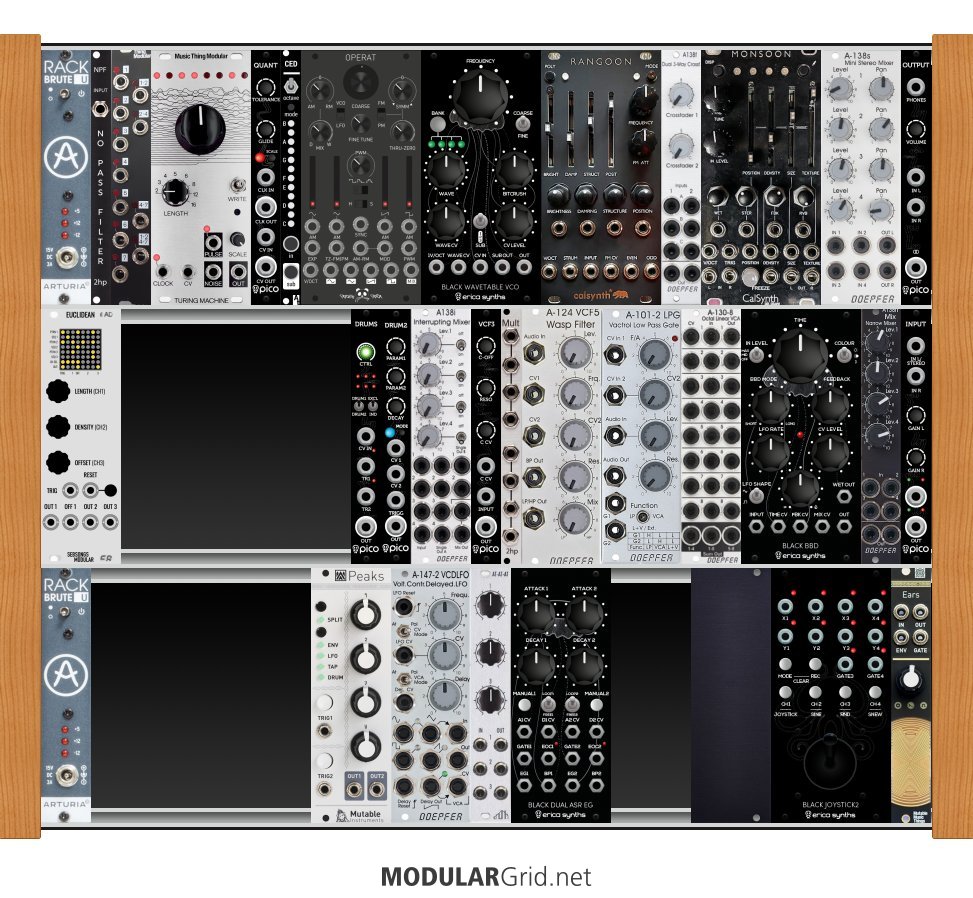Flip the Black BBD COLOUR switch
The width and height of the screenshot is (973, 898).
pos(843,355)
